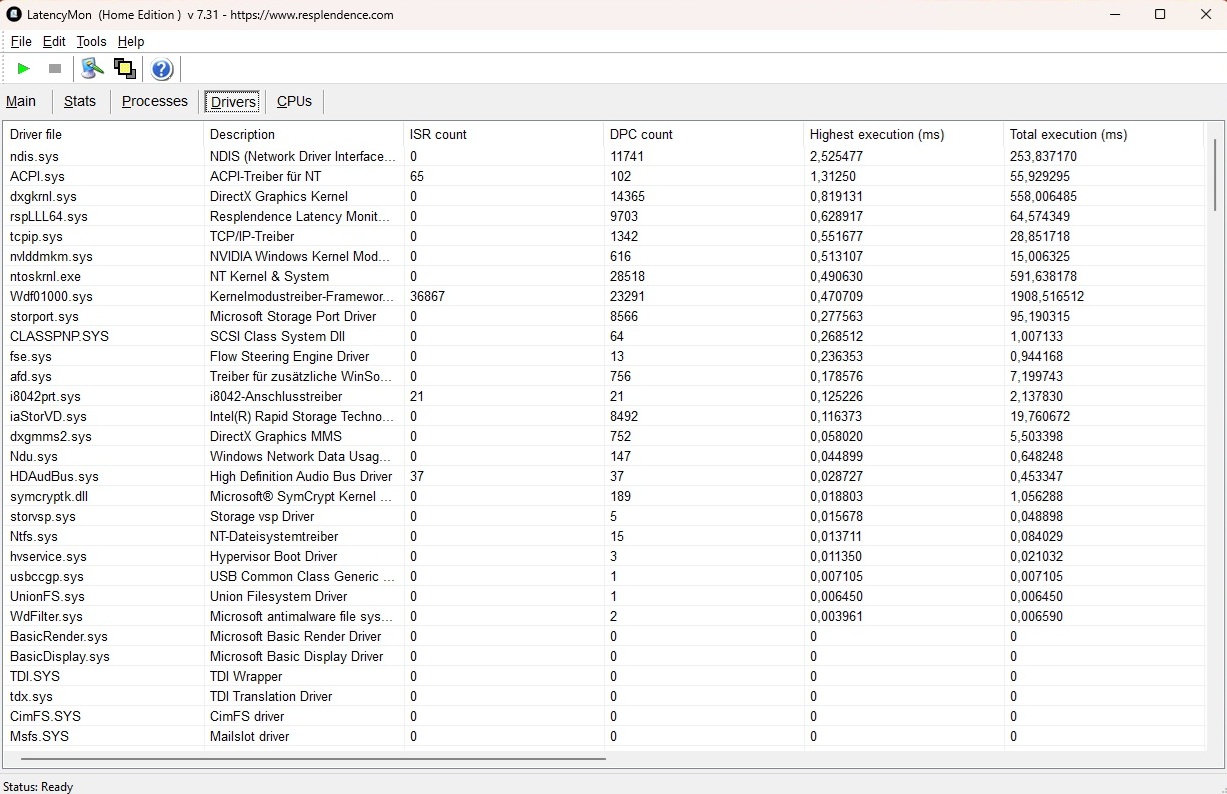The height and width of the screenshot is (794, 1227).
Task: Open the Tools menu
Action: tap(91, 42)
